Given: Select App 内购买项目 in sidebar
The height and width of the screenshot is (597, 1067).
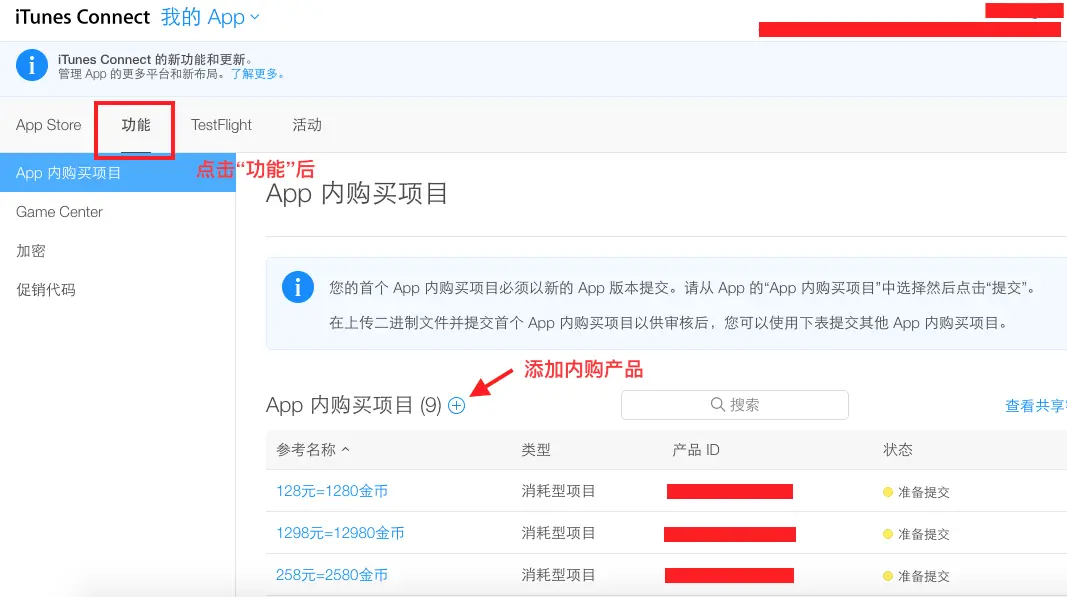Looking at the screenshot, I should point(118,173).
